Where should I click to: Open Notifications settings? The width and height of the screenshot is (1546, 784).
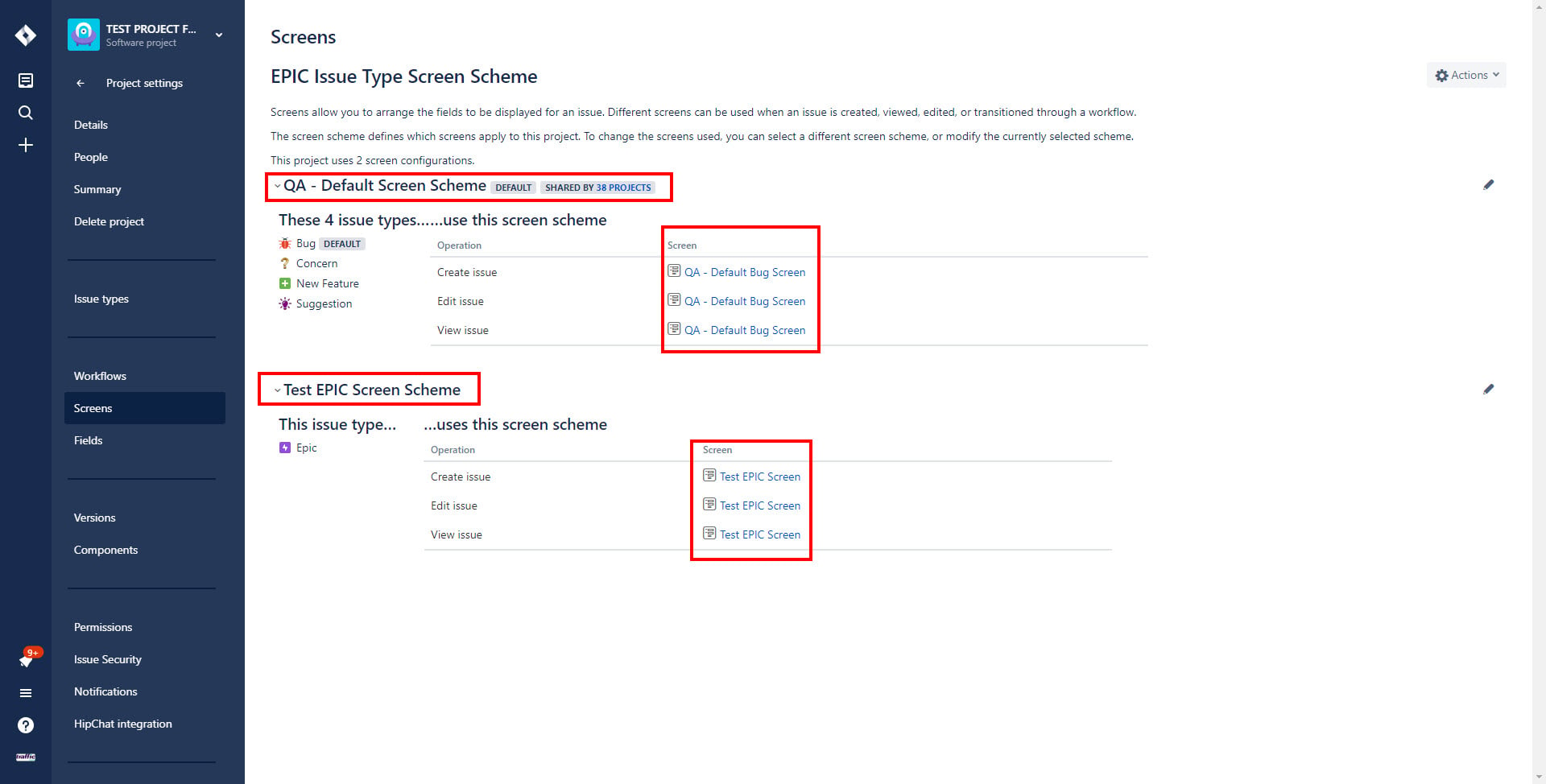(x=105, y=691)
